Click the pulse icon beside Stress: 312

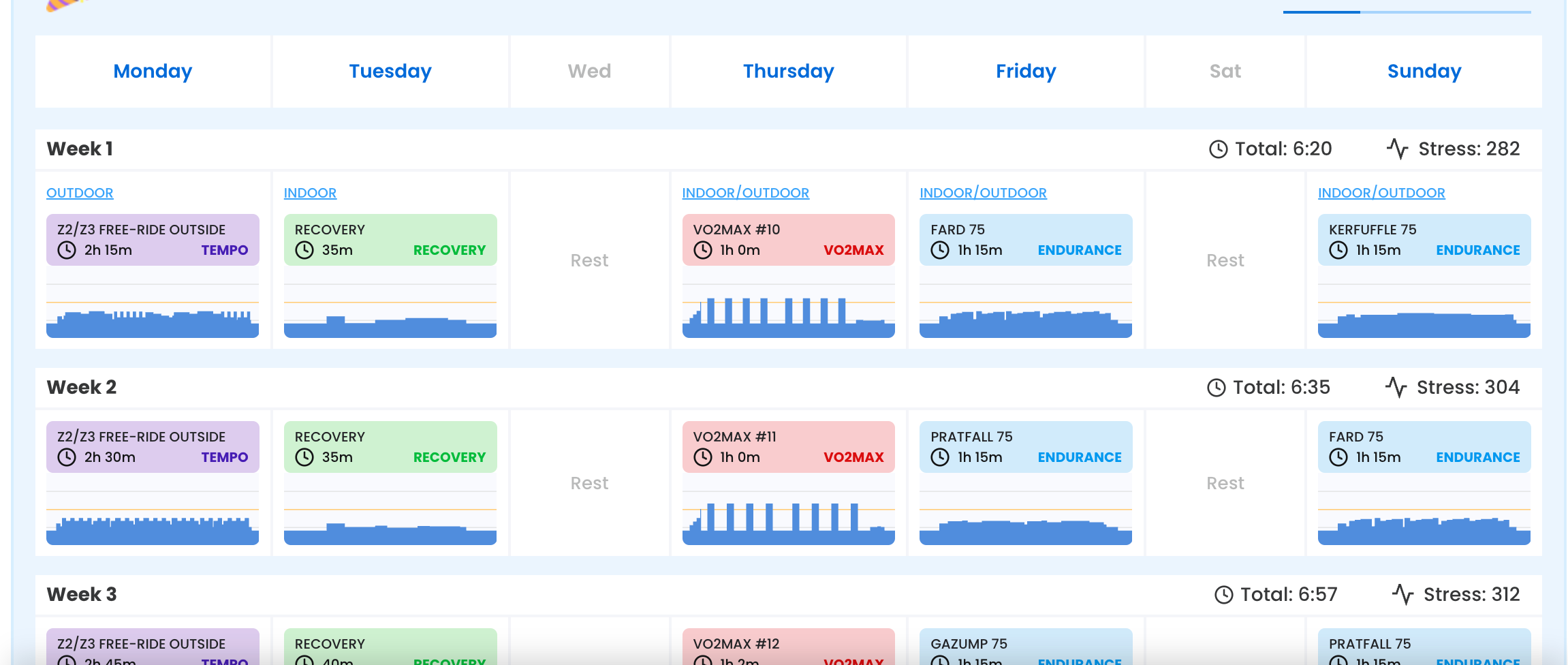pos(1402,594)
